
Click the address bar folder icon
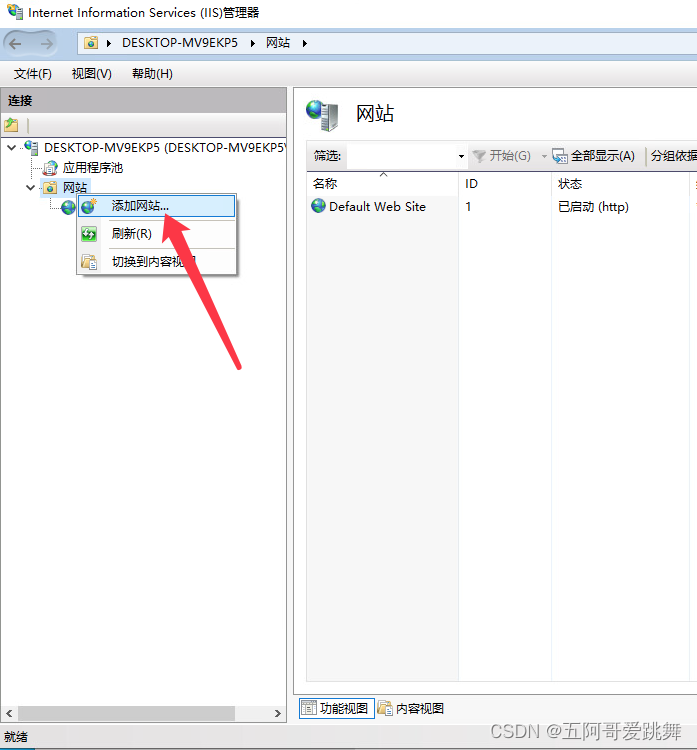point(91,43)
